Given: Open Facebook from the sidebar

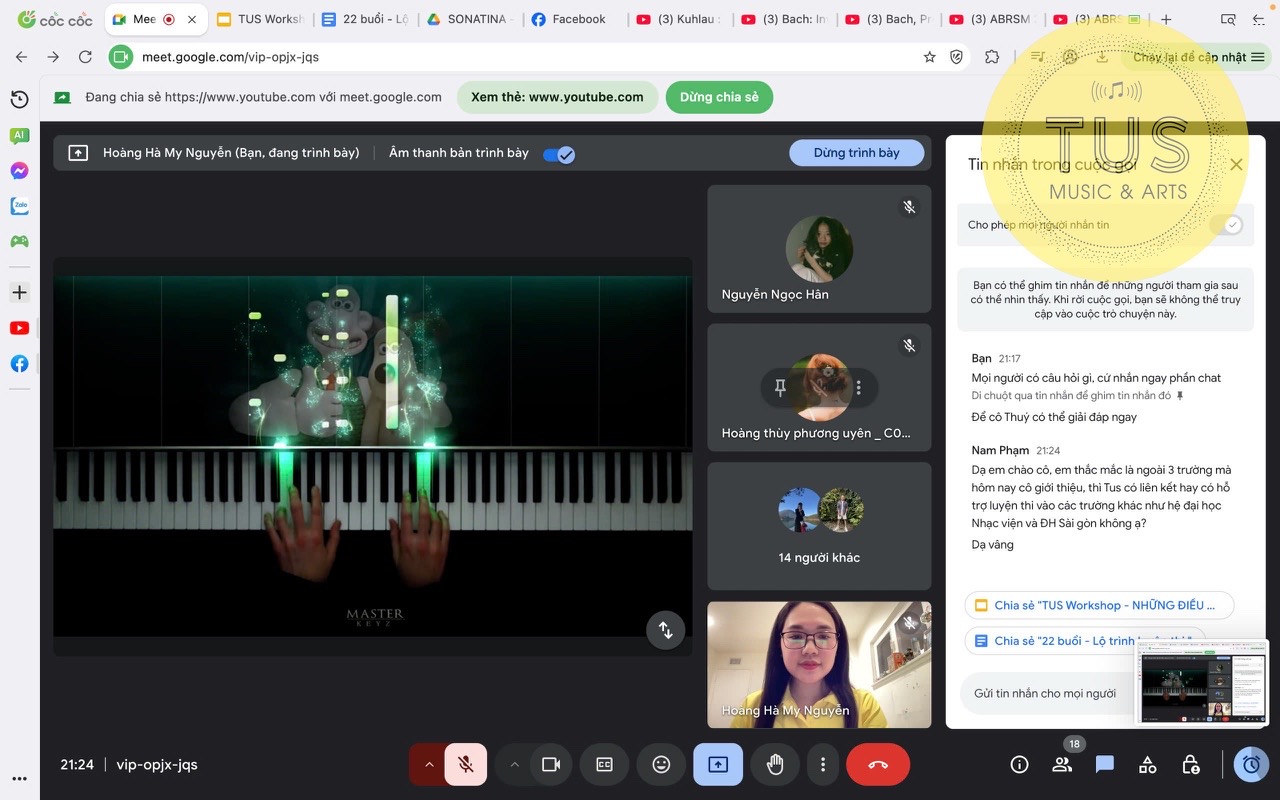Looking at the screenshot, I should coord(19,364).
